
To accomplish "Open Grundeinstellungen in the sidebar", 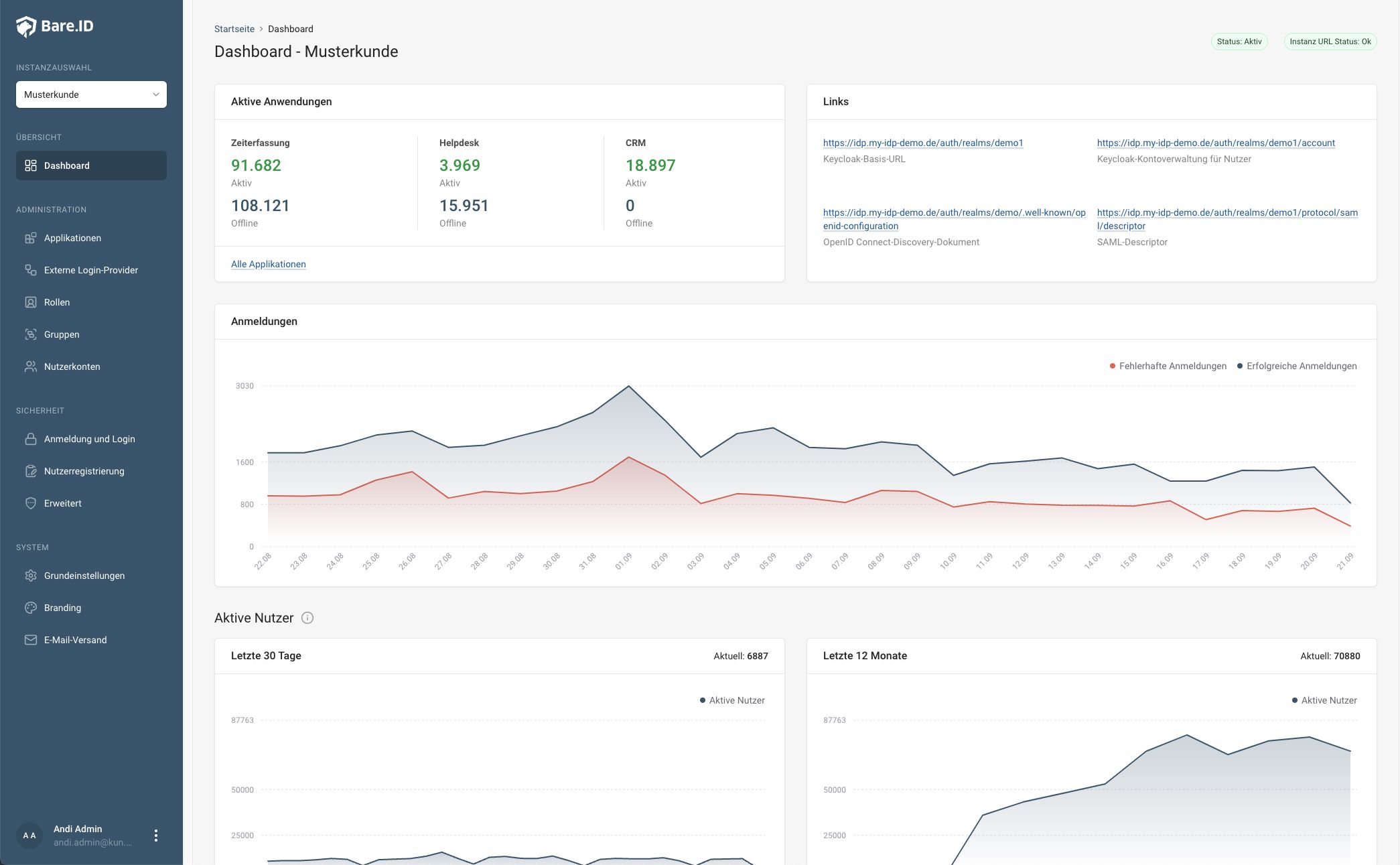I will pyautogui.click(x=84, y=576).
